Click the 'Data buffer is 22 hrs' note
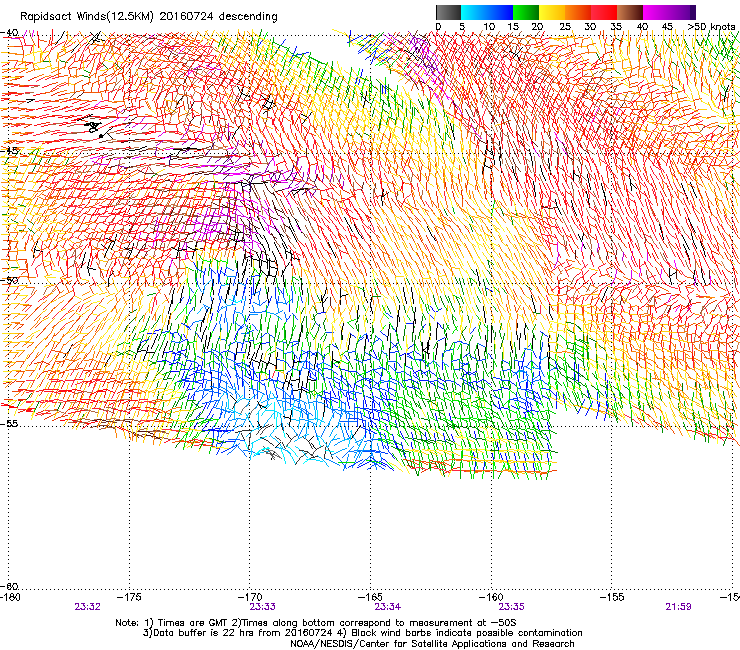Screen dimensions: 740x650 (x=362, y=633)
